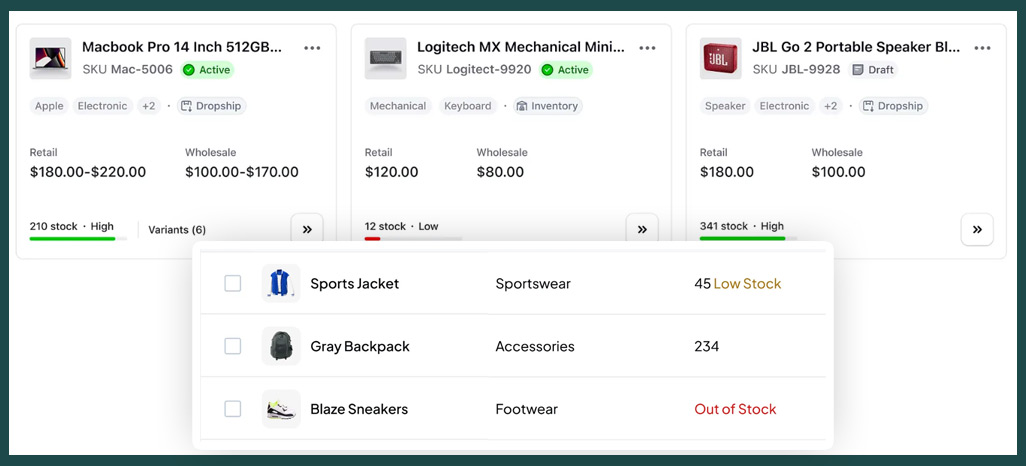The height and width of the screenshot is (466, 1026).
Task: Expand the JBL speaker card double-chevron button
Action: (x=977, y=229)
